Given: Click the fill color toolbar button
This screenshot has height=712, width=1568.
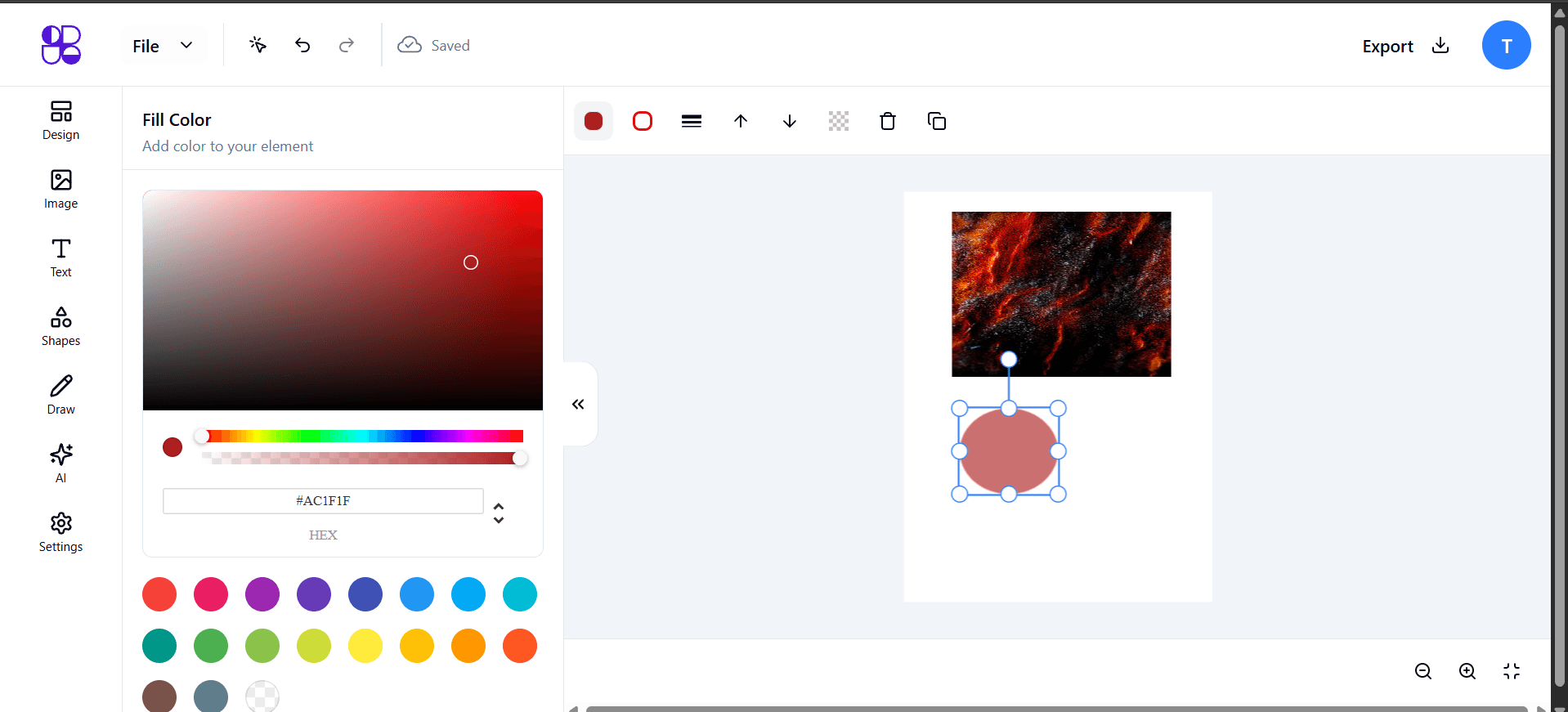Looking at the screenshot, I should [594, 121].
